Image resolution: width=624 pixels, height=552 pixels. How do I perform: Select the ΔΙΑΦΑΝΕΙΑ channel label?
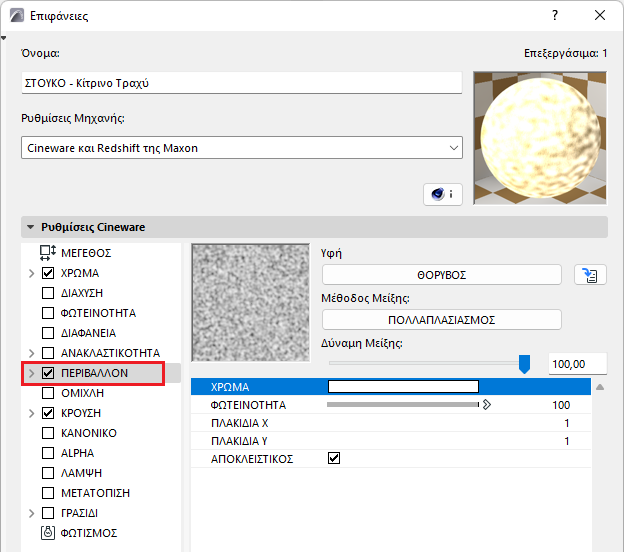[88, 333]
